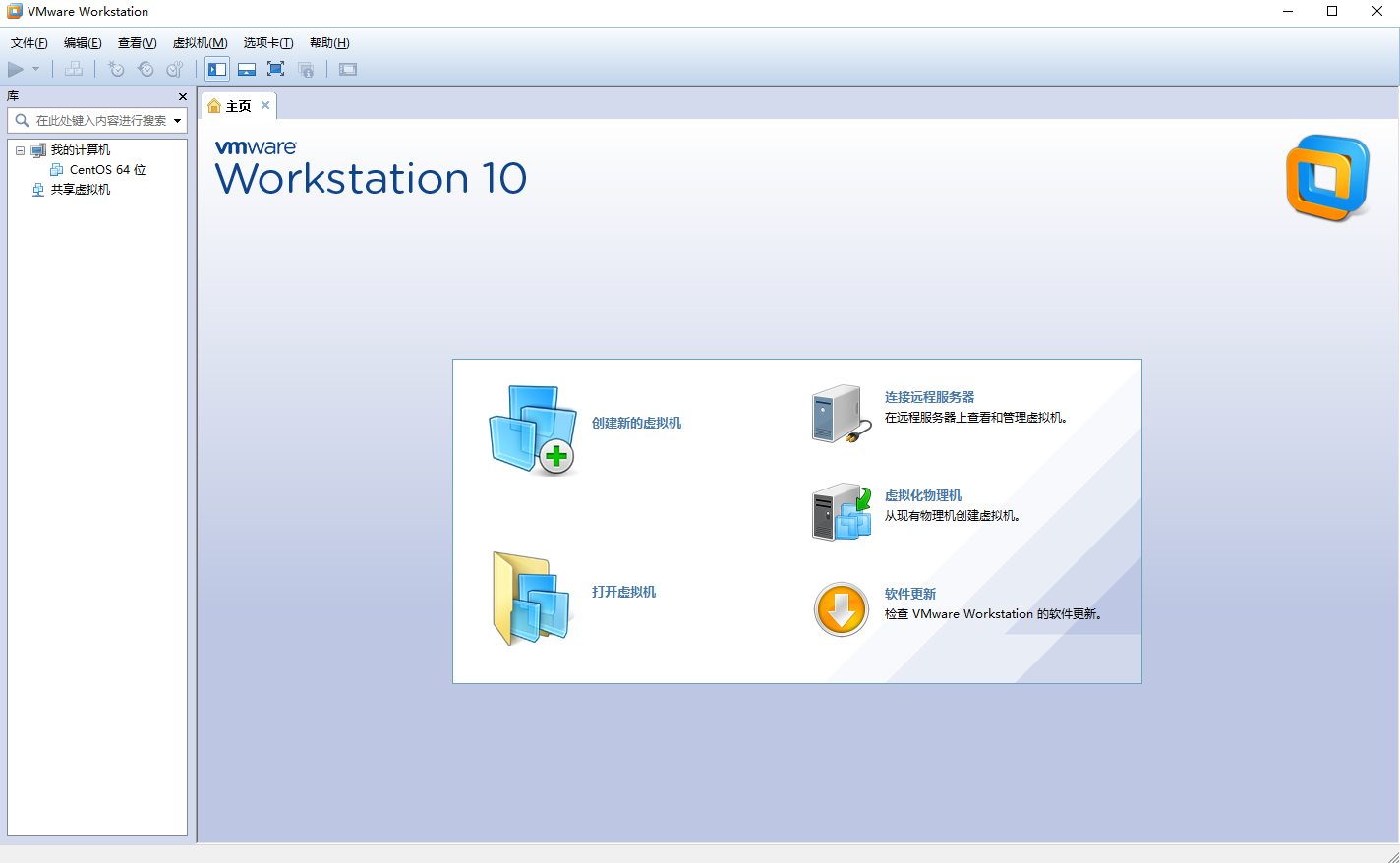1400x863 pixels.
Task: Click the send Ctrl+Alt+Del toolbar icon
Action: (x=74, y=69)
